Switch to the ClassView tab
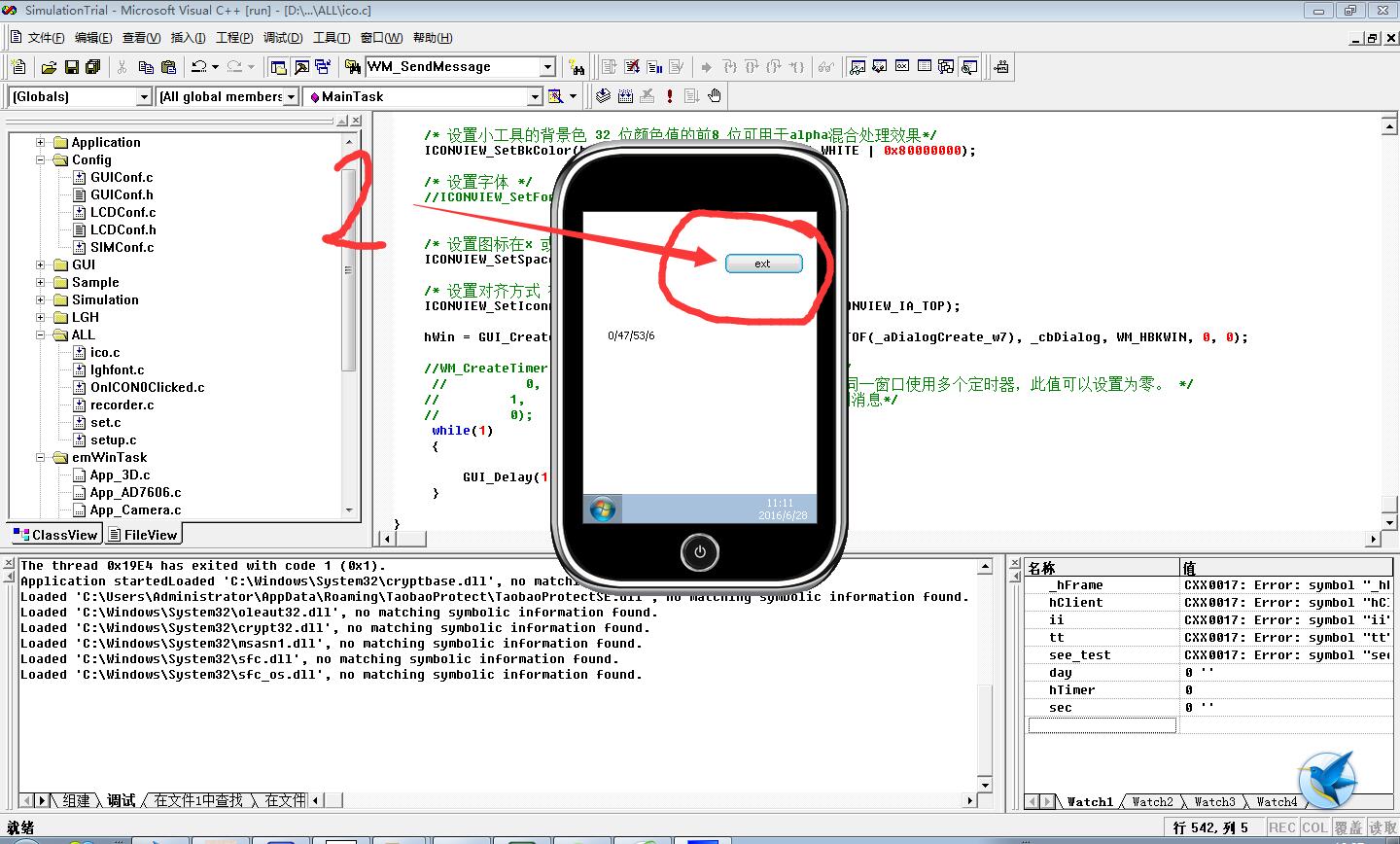The width and height of the screenshot is (1400, 844). [x=55, y=535]
